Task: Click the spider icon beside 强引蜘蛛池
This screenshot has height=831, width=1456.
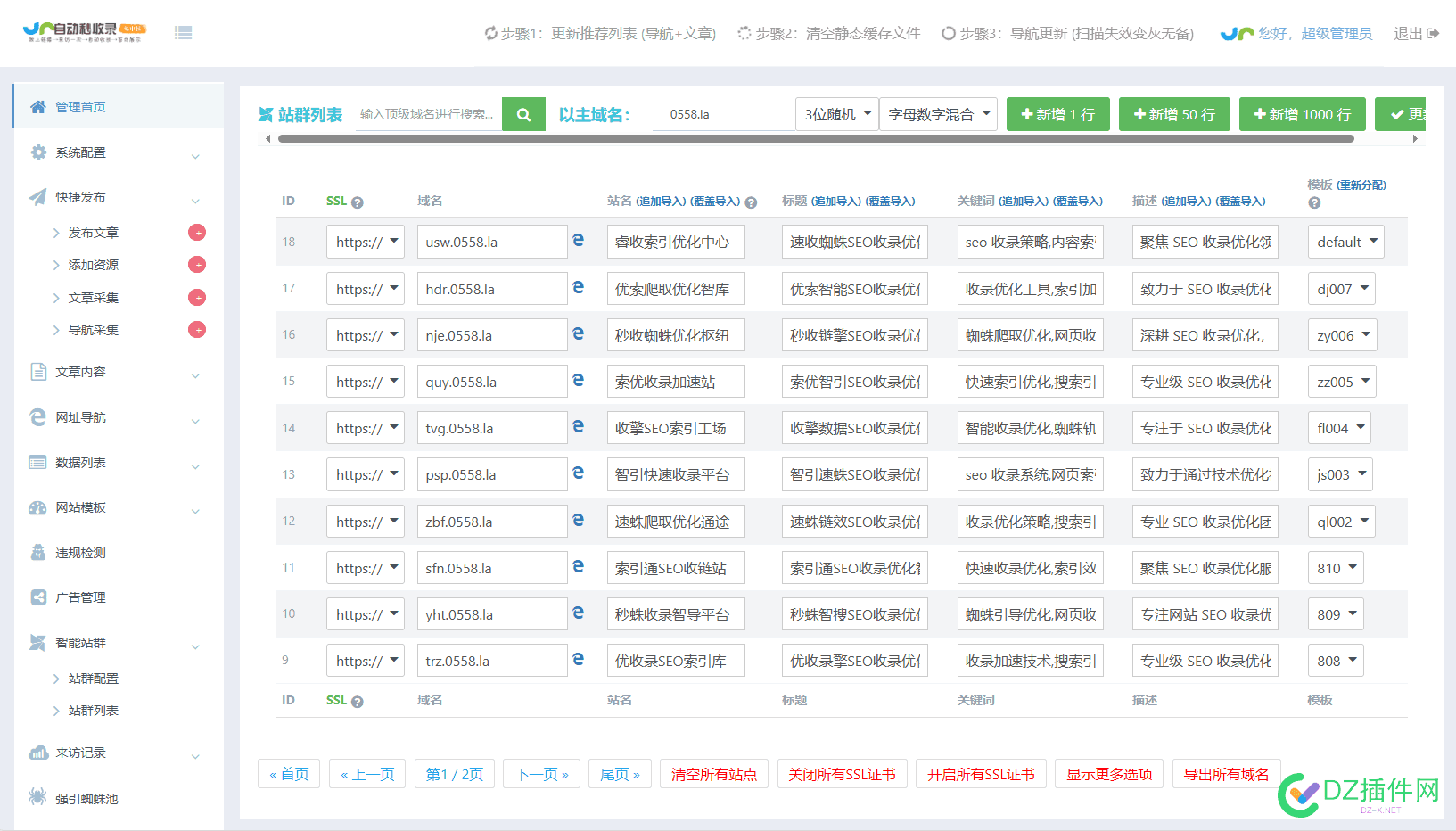Action: pyautogui.click(x=37, y=798)
